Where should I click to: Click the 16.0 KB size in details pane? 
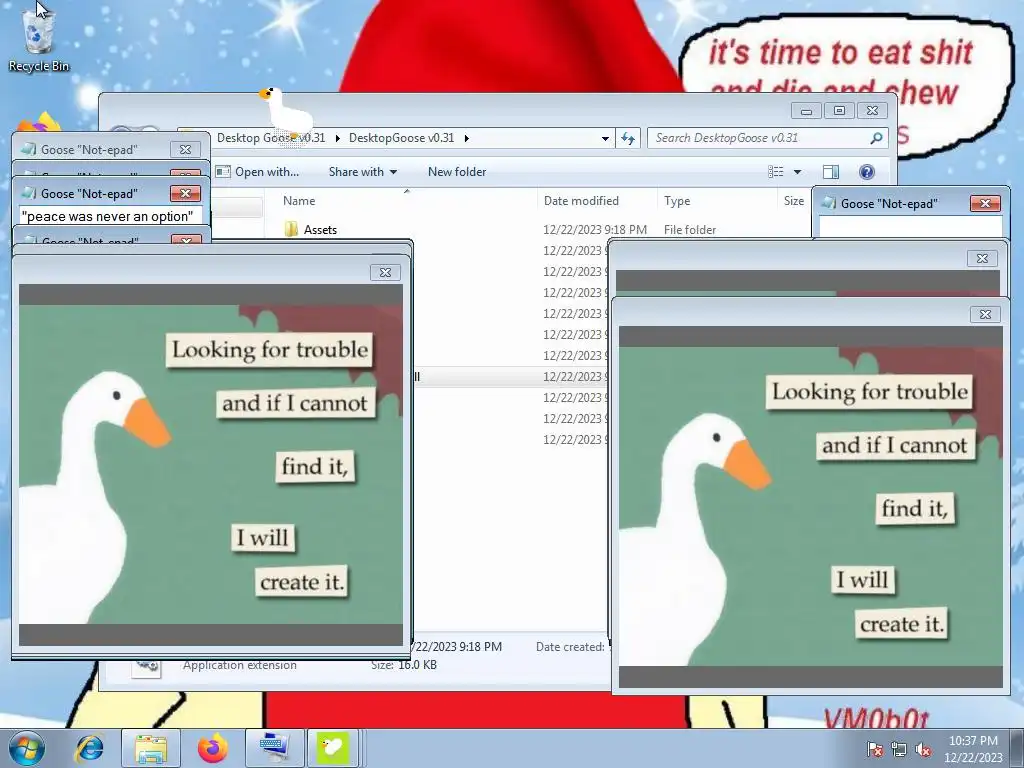coord(417,665)
